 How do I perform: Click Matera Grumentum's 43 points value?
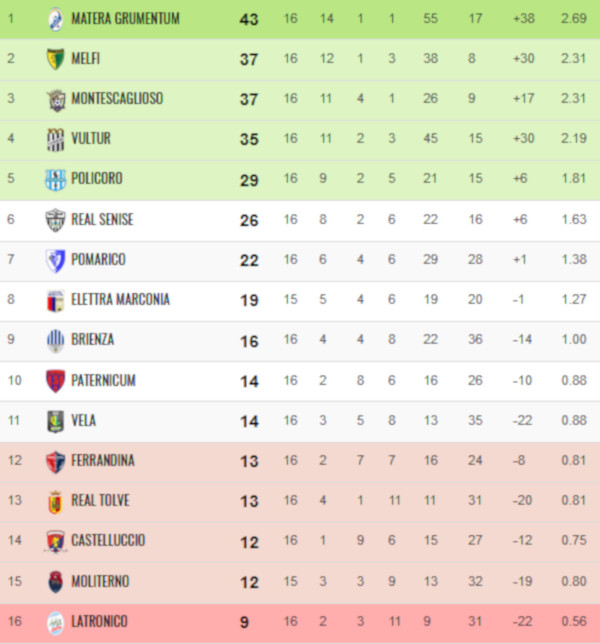[x=249, y=19]
